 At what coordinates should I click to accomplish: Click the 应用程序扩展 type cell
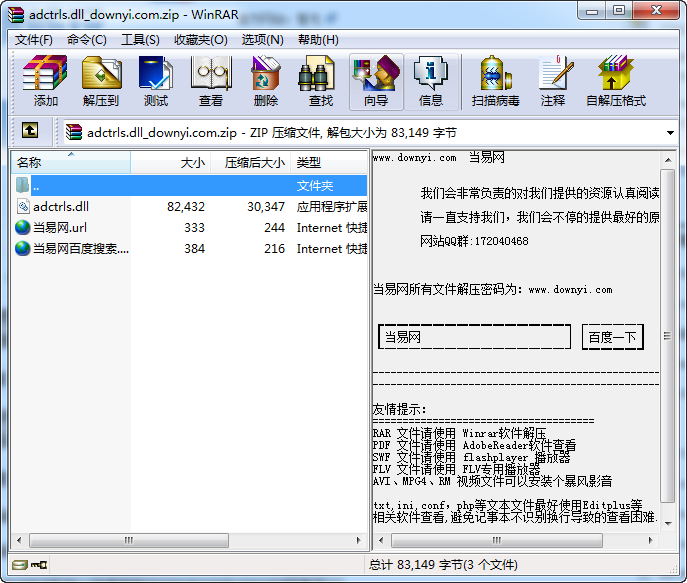[x=332, y=206]
